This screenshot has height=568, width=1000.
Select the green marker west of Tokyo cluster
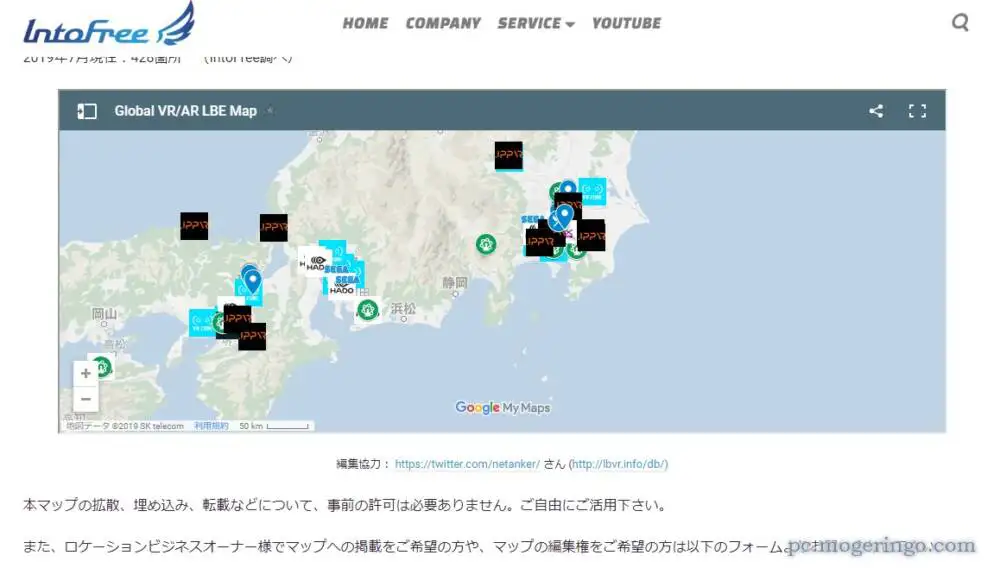[x=486, y=244]
